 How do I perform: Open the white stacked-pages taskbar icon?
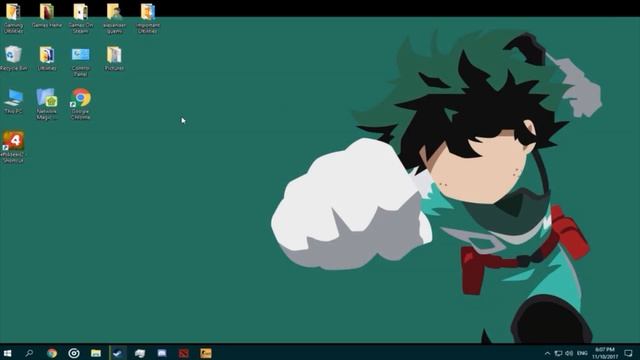(140, 353)
